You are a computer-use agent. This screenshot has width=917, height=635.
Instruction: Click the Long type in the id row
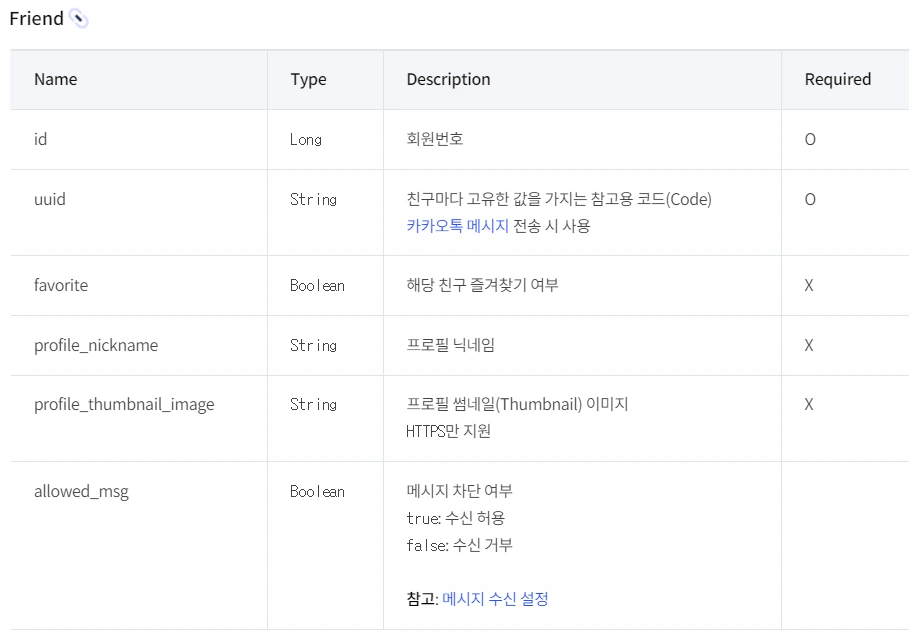pyautogui.click(x=306, y=140)
